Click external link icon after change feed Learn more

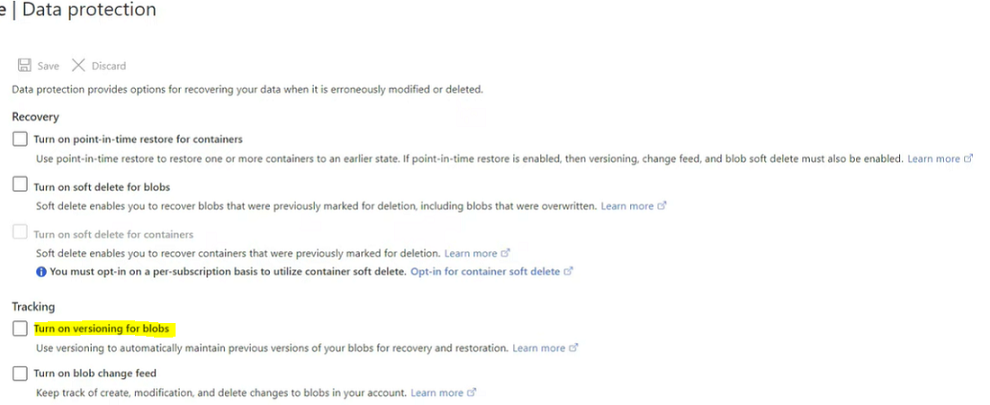472,393
